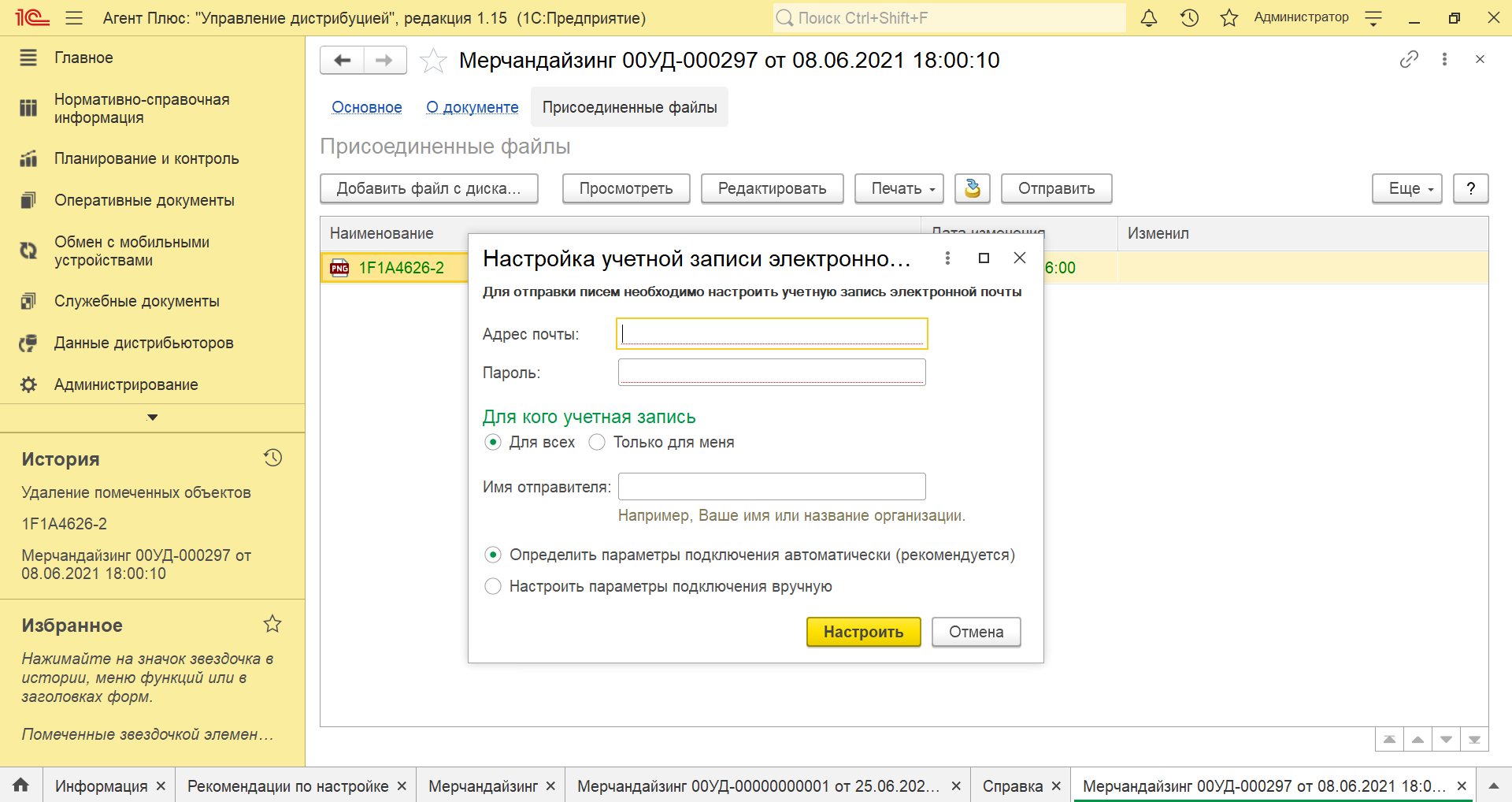Copy link to document chain icon
The height and width of the screenshot is (802, 1512).
[1409, 59]
